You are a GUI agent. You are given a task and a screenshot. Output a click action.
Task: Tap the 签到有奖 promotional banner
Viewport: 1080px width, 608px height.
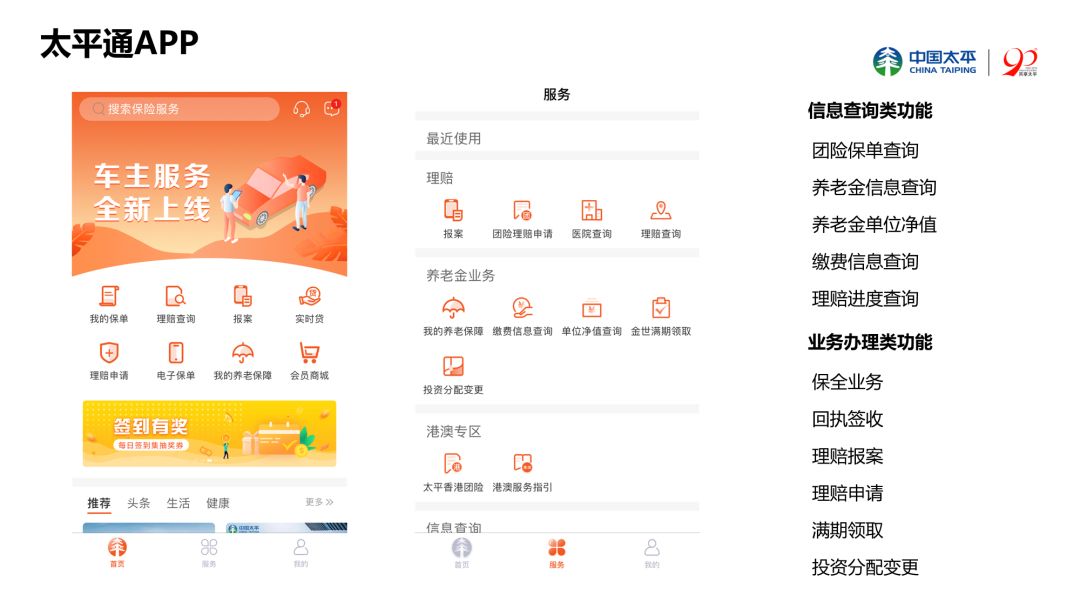(209, 434)
